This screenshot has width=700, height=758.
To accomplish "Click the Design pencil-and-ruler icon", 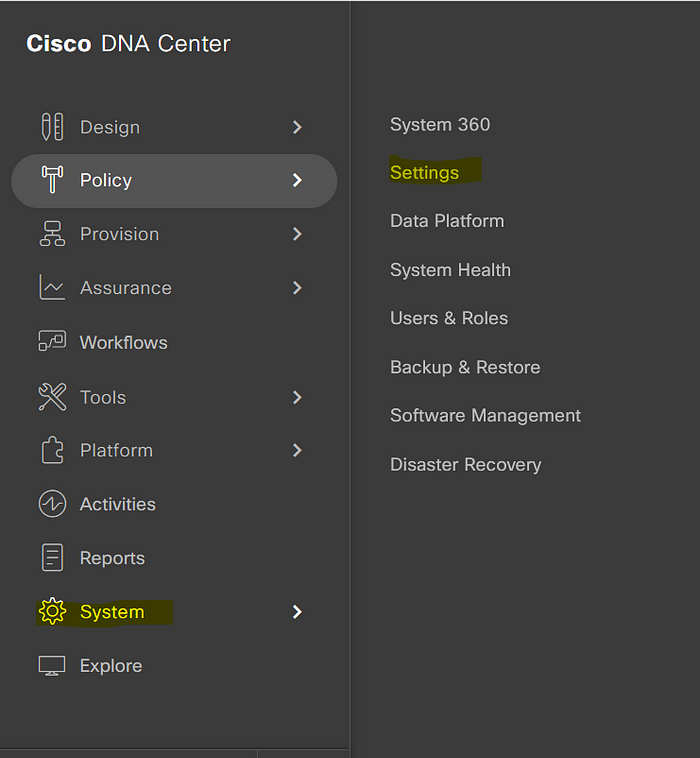I will (52, 127).
